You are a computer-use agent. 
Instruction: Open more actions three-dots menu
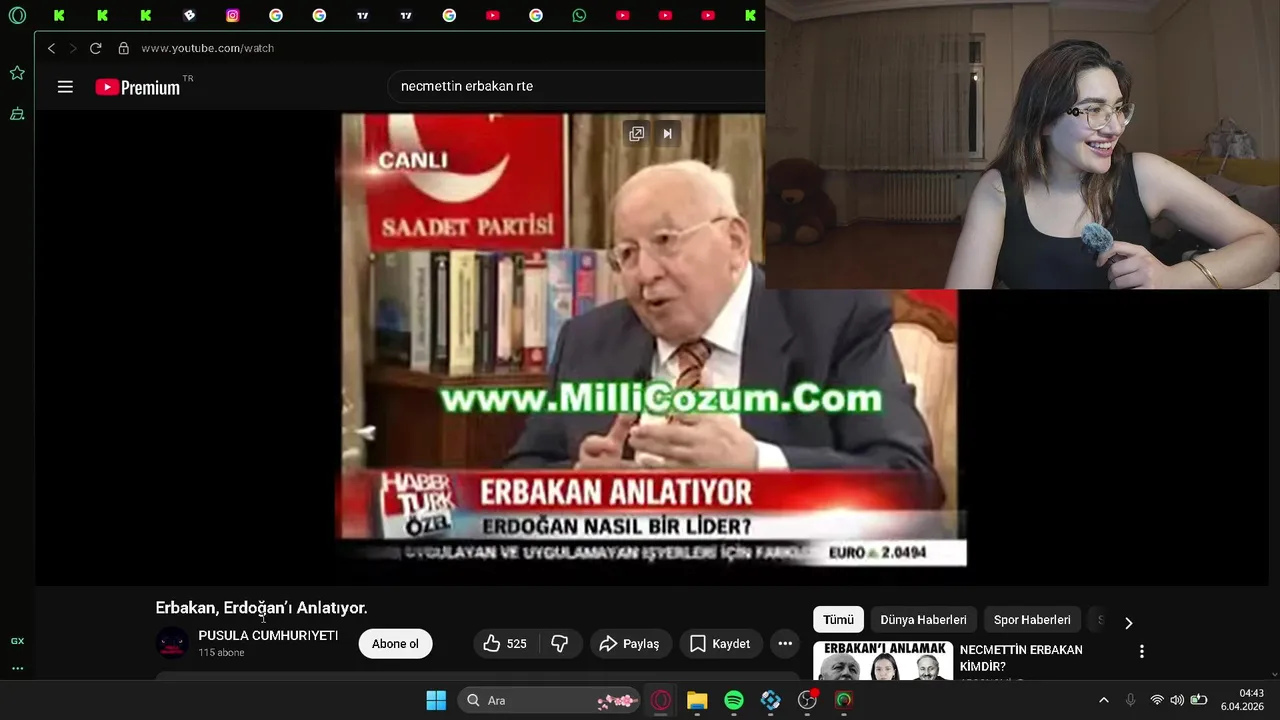pyautogui.click(x=785, y=644)
